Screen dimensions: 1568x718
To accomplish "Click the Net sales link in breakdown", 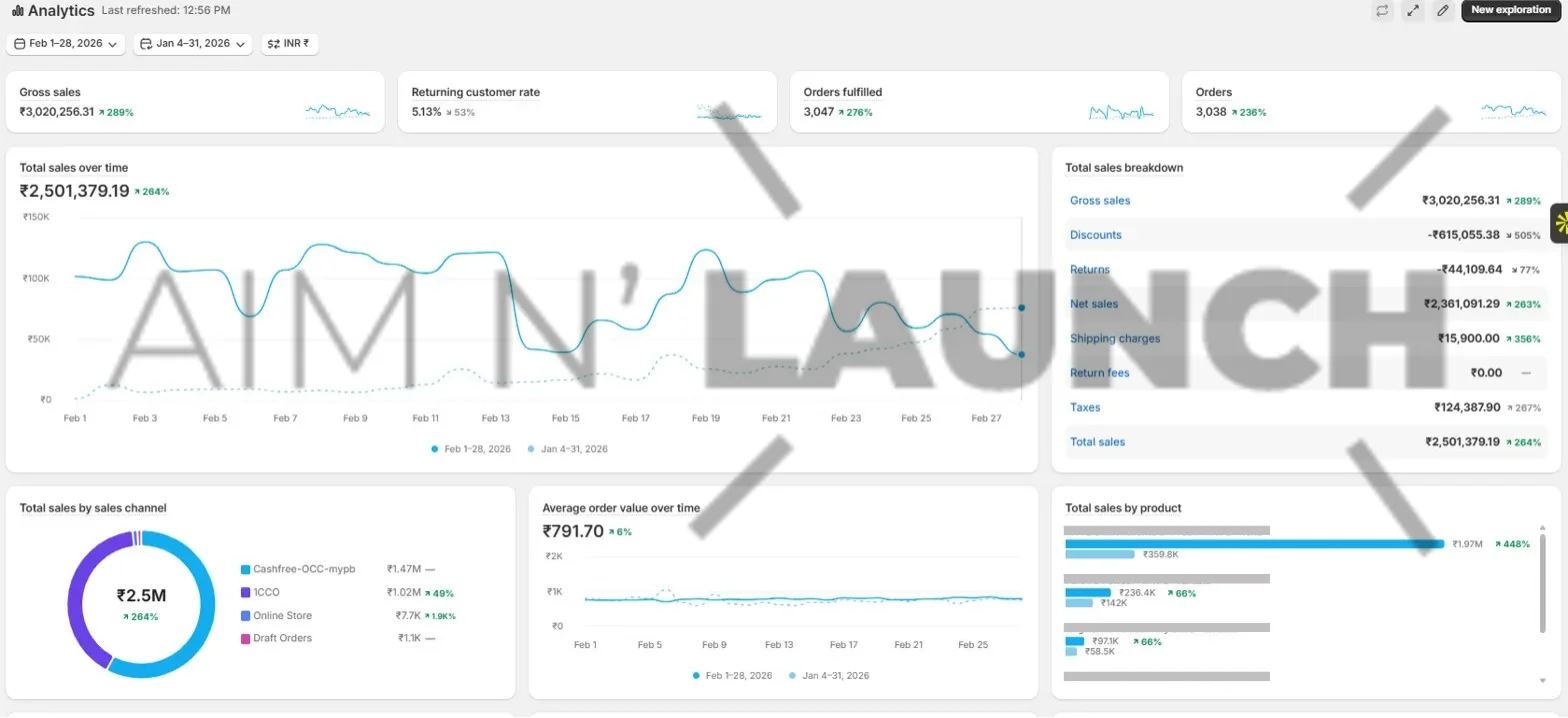I will click(x=1094, y=304).
